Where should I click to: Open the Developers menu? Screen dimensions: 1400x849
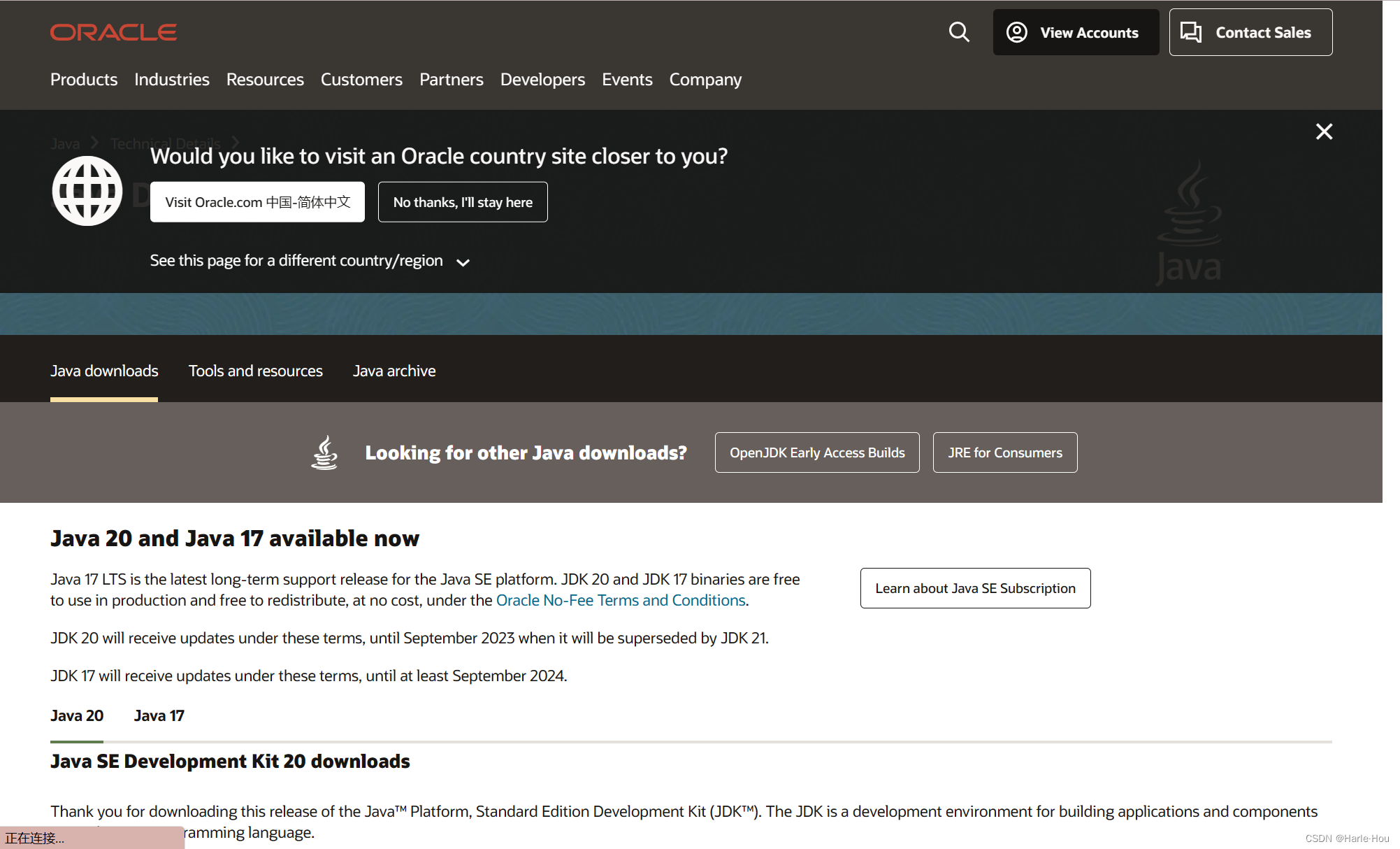click(x=542, y=80)
